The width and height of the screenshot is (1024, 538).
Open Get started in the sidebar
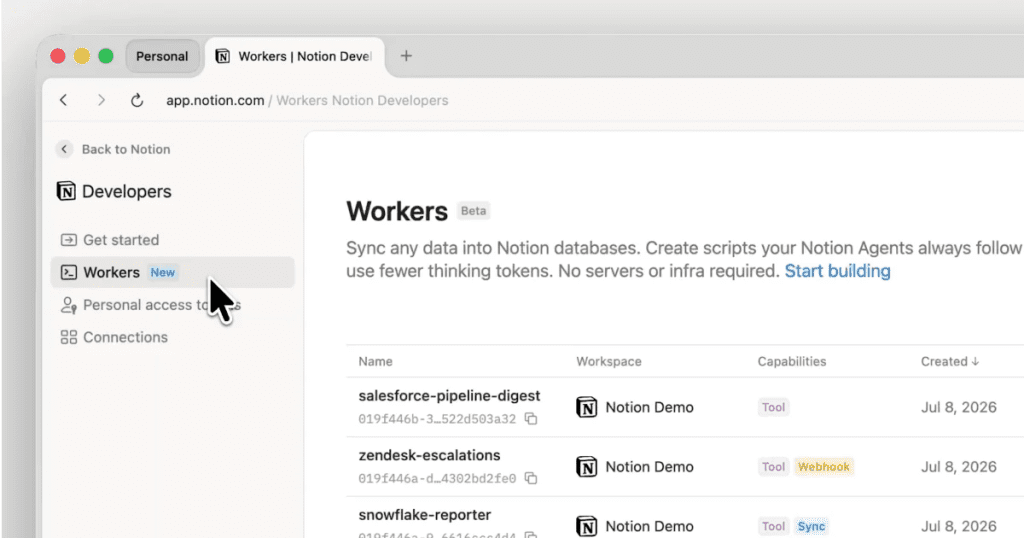(x=172, y=240)
